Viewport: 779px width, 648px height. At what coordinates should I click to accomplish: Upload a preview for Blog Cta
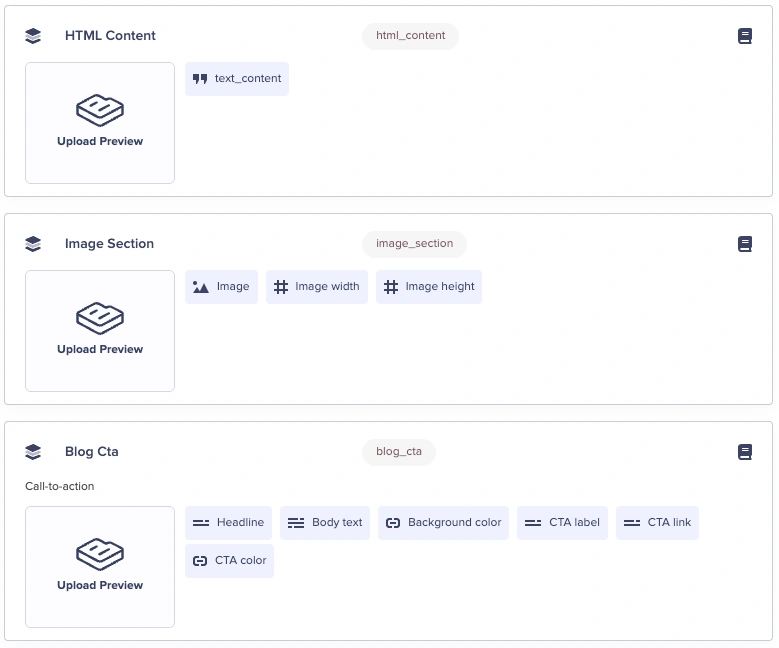pyautogui.click(x=100, y=567)
